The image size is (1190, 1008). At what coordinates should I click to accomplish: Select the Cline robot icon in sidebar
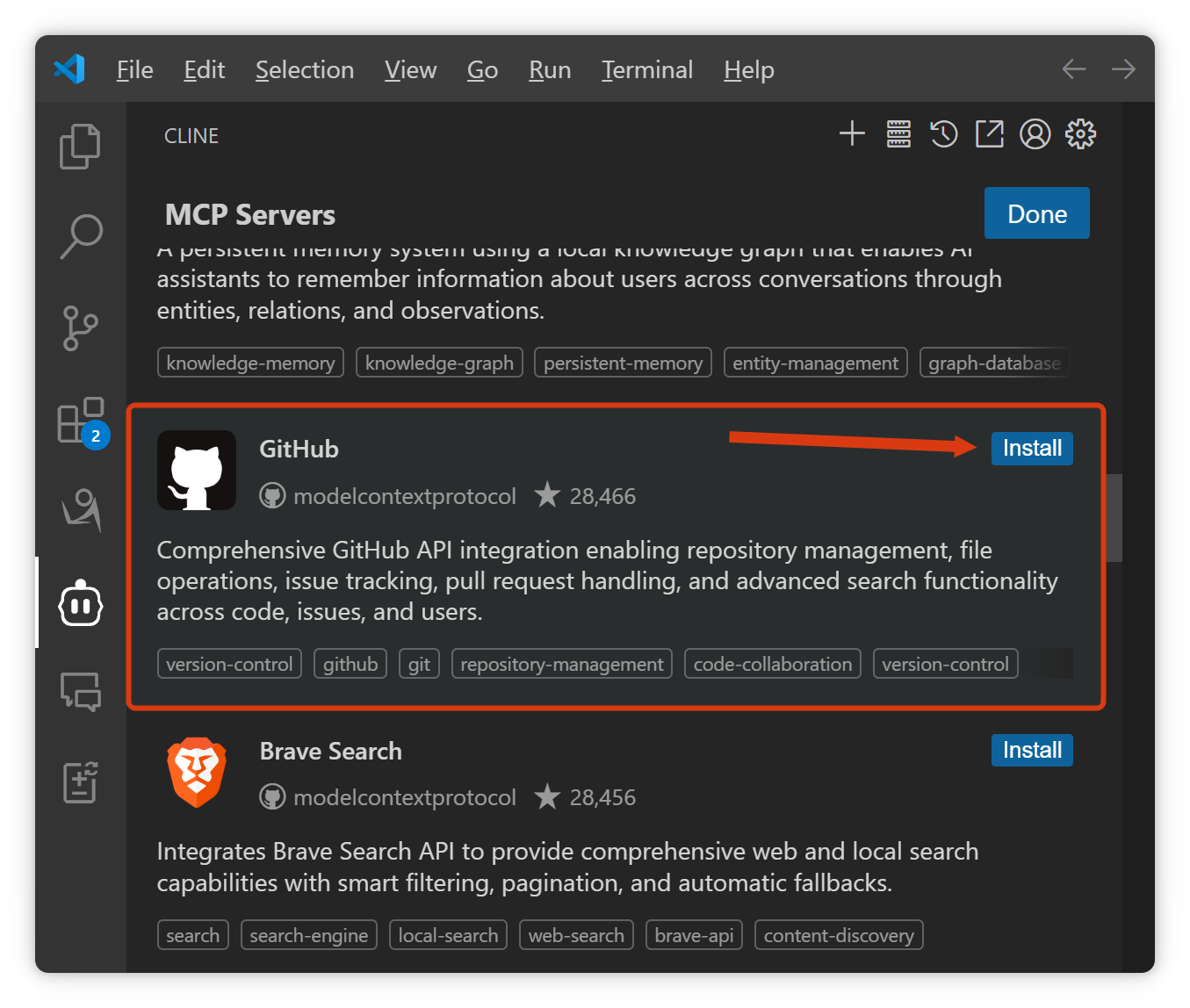pyautogui.click(x=81, y=604)
